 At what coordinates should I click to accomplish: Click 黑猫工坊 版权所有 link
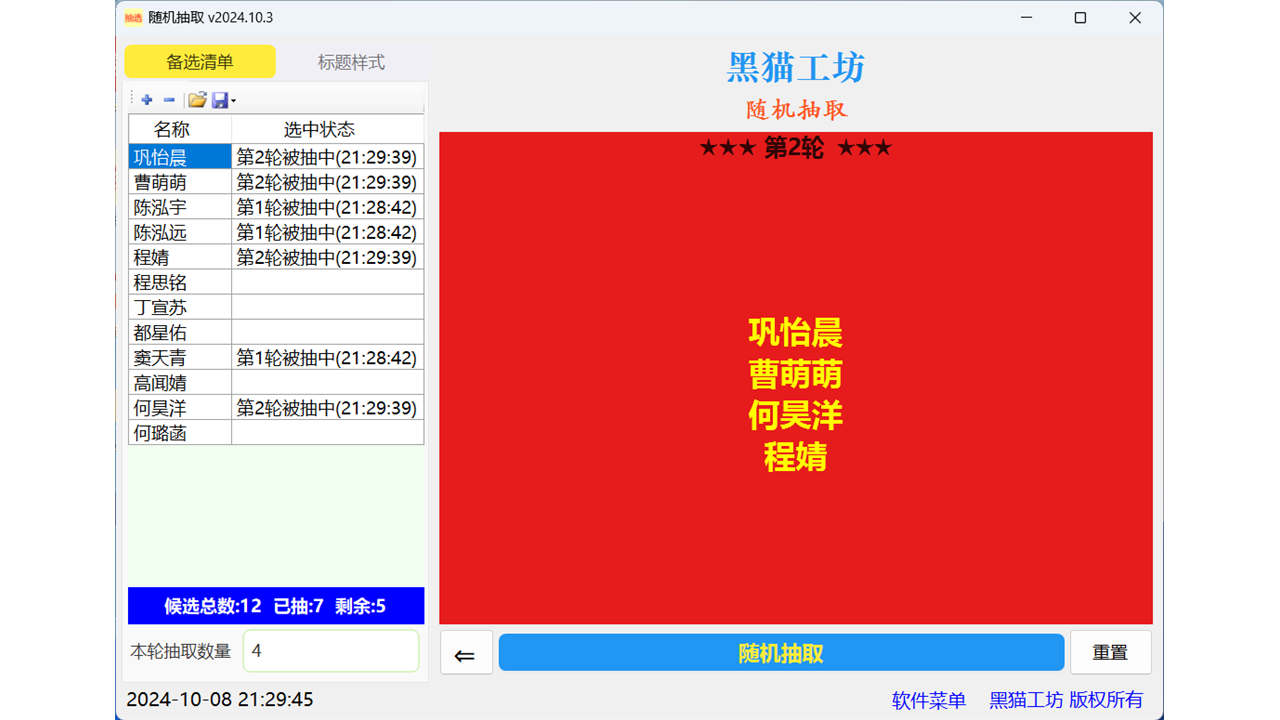[x=1066, y=700]
